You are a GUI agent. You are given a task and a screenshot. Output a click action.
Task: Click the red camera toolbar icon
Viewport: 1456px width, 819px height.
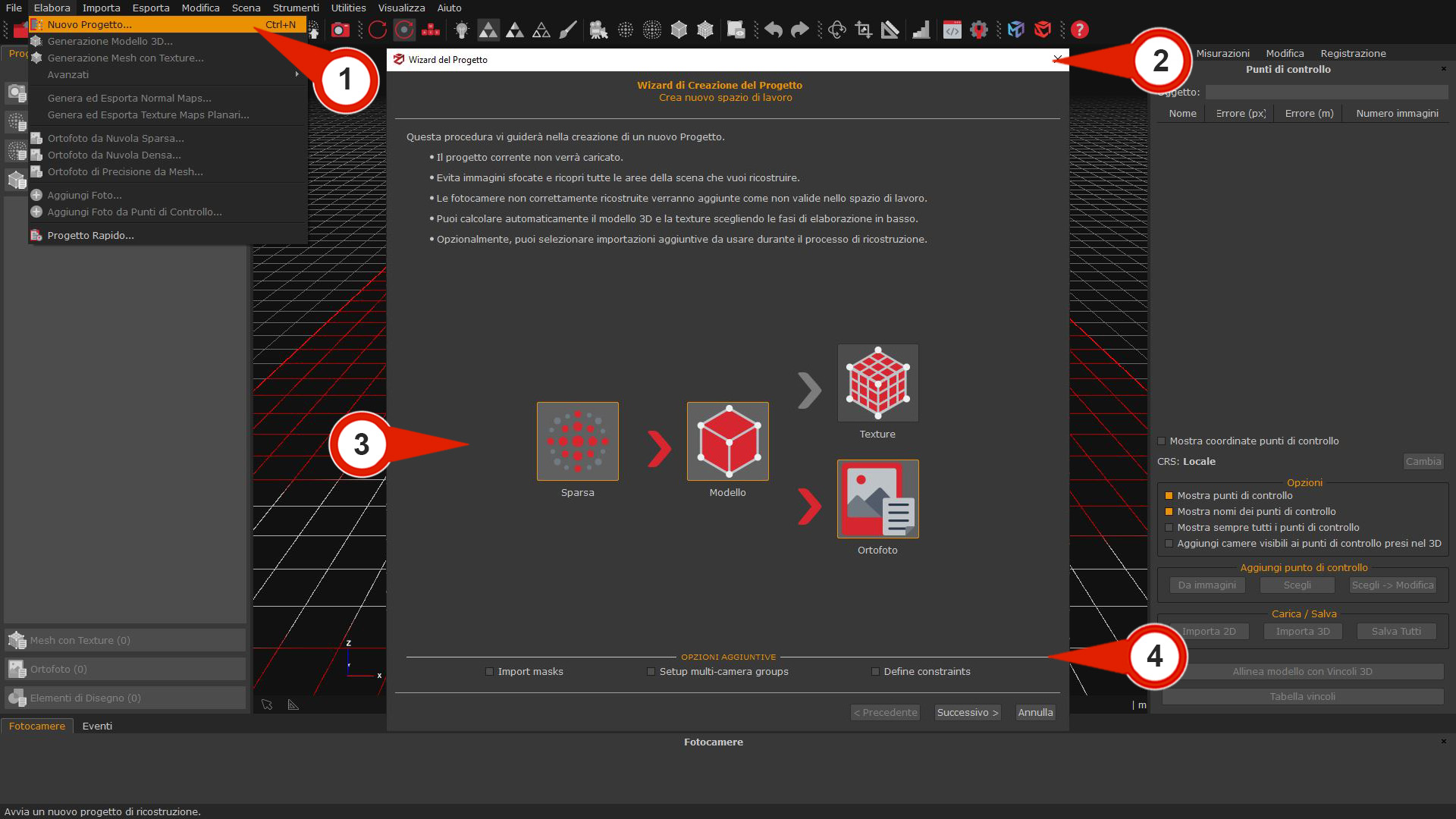(x=340, y=30)
